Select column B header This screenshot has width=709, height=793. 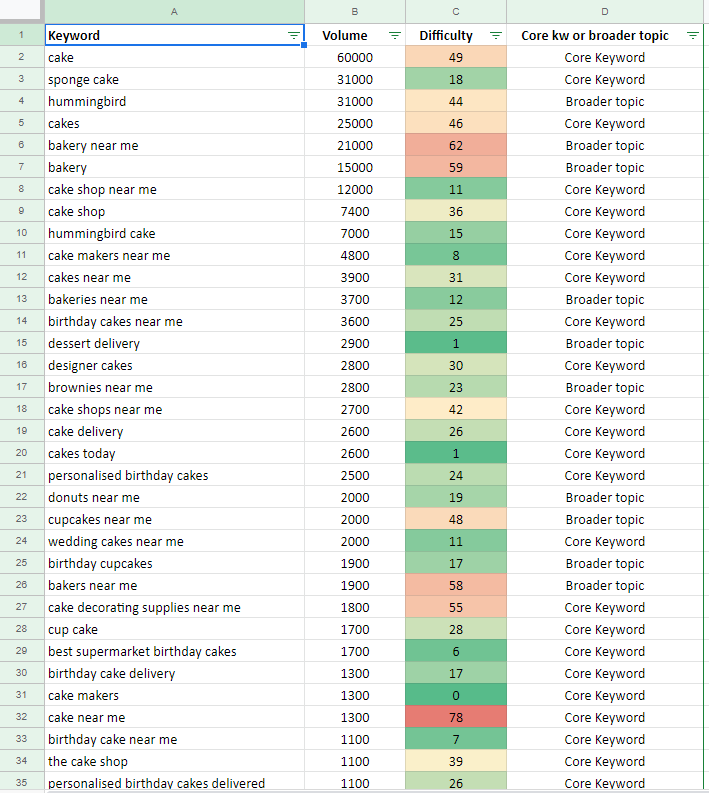coord(354,12)
